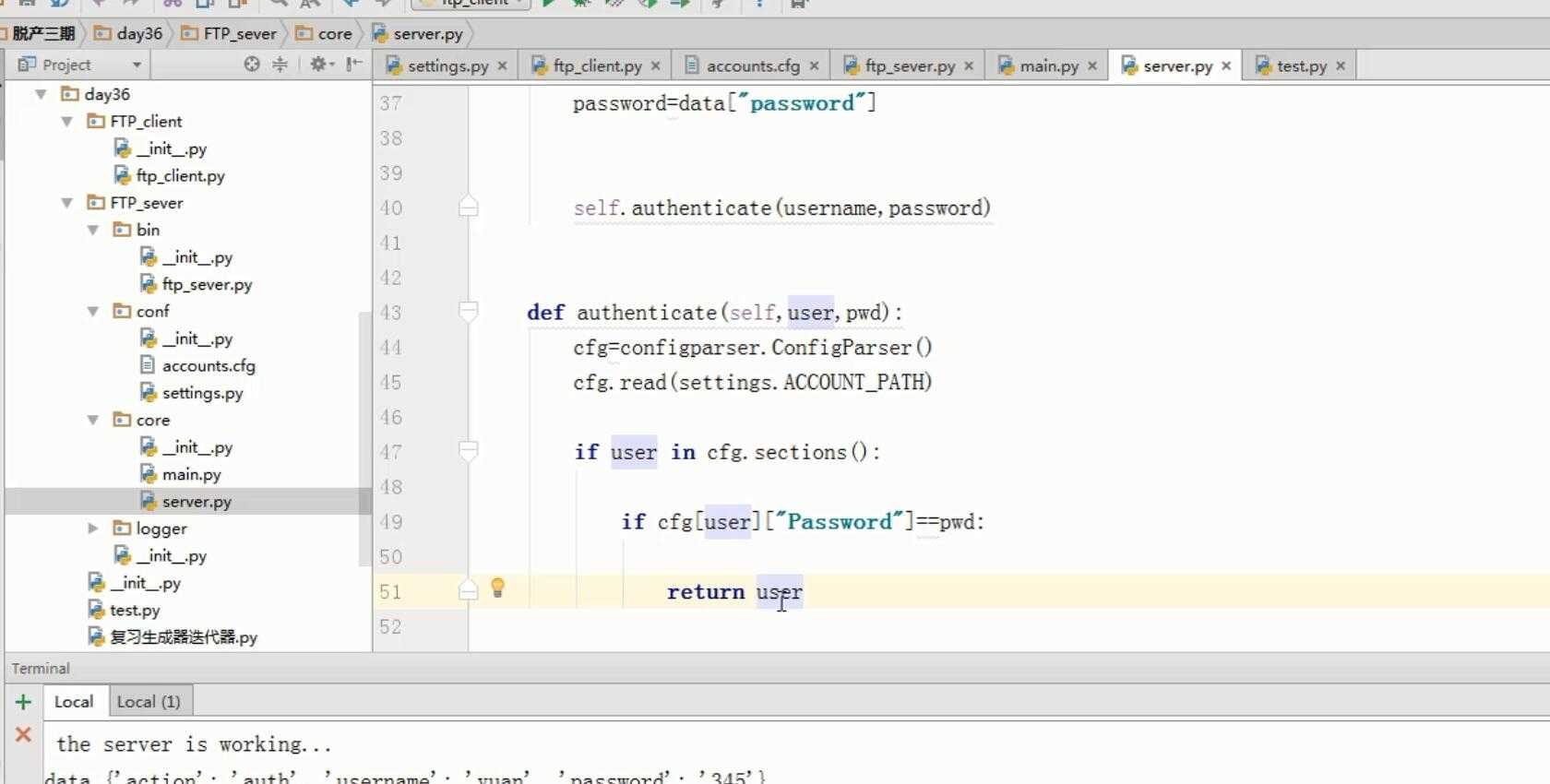Fold the if-block at line 47
This screenshot has height=784, width=1550.
(x=469, y=451)
